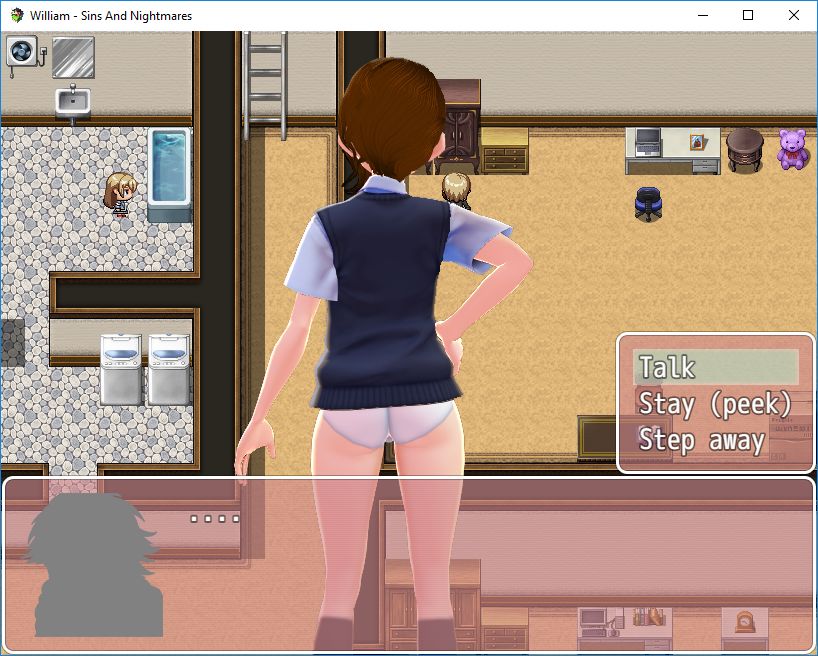
Task: Click the right washing machine
Action: [169, 370]
